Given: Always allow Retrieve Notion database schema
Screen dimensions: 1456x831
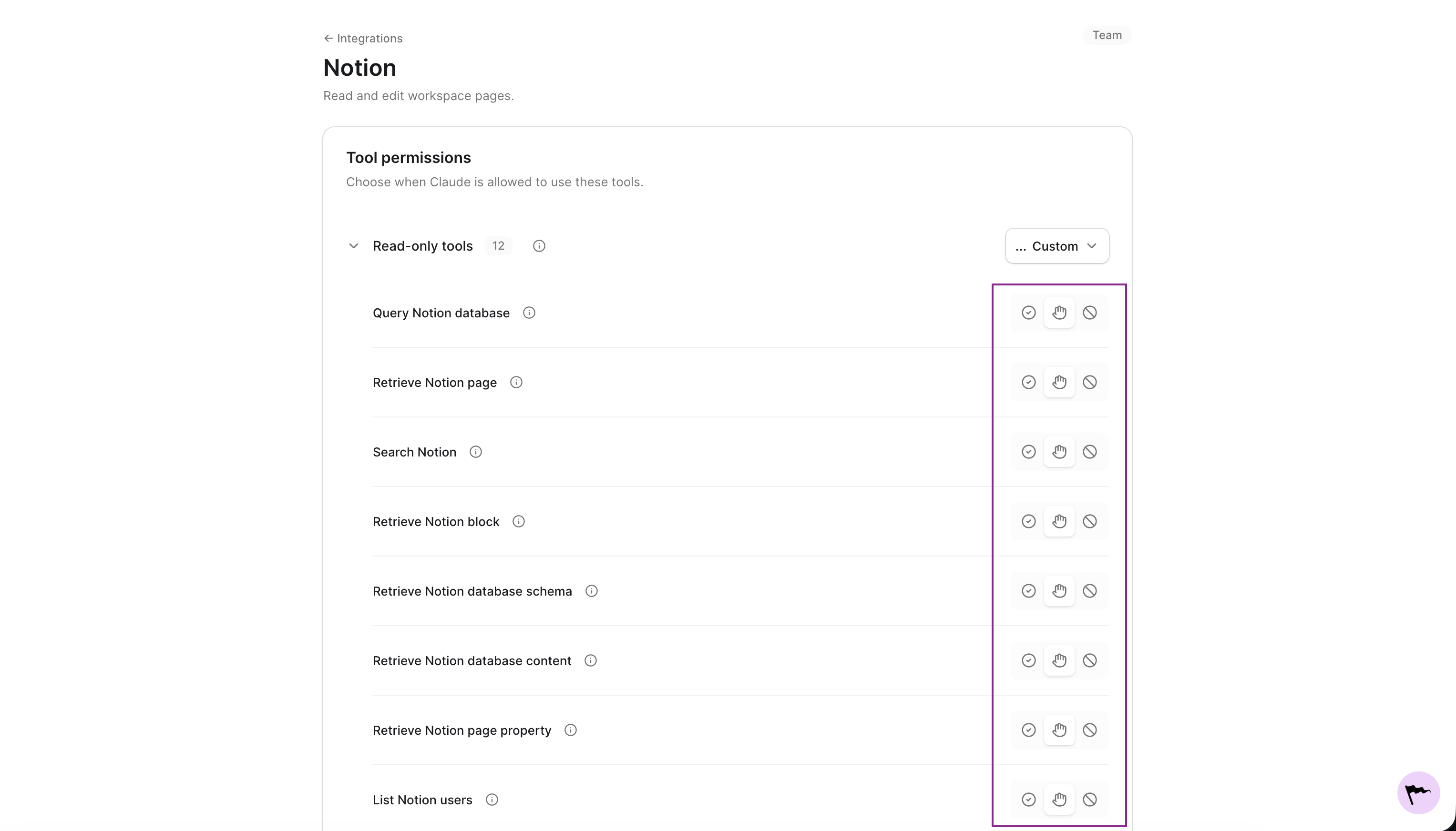Looking at the screenshot, I should [x=1028, y=591].
